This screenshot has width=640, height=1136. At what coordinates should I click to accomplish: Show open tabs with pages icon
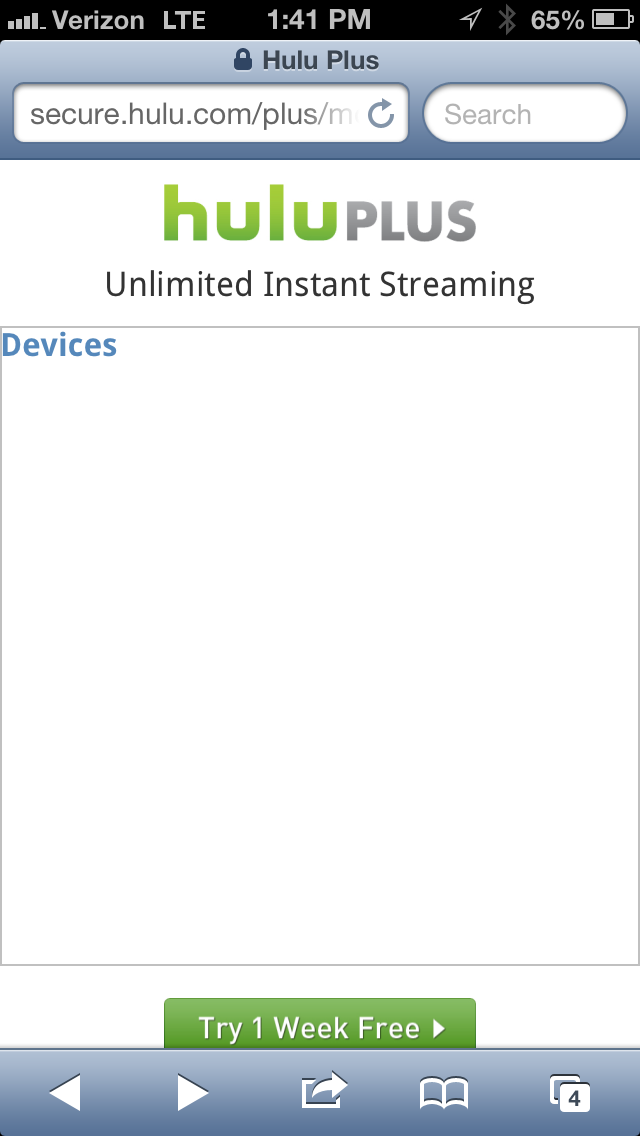pos(570,1092)
